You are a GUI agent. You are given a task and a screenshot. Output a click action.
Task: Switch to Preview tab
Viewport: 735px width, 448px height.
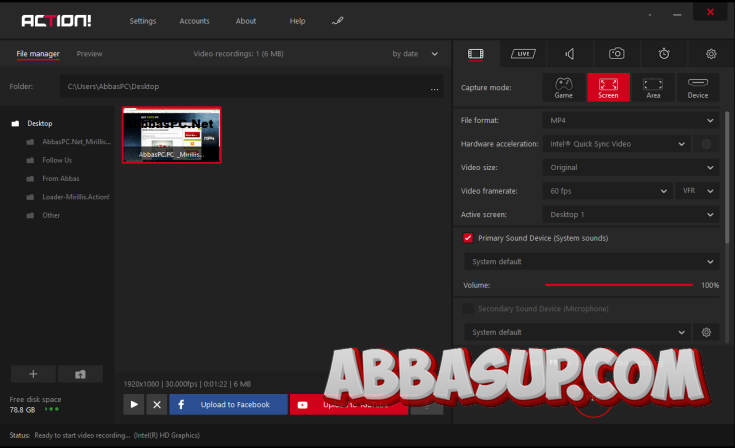tap(89, 53)
